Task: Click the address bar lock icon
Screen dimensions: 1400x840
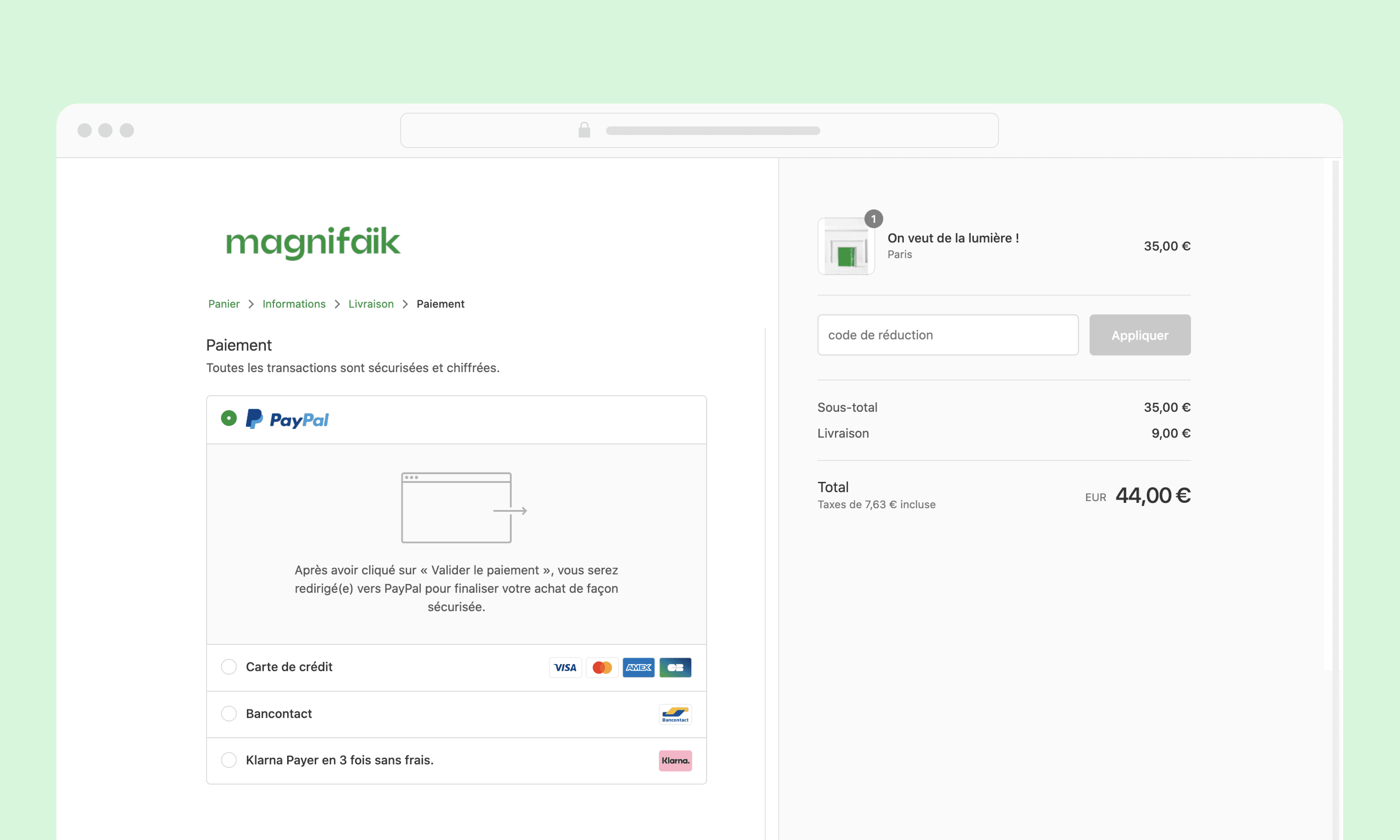Action: click(584, 130)
